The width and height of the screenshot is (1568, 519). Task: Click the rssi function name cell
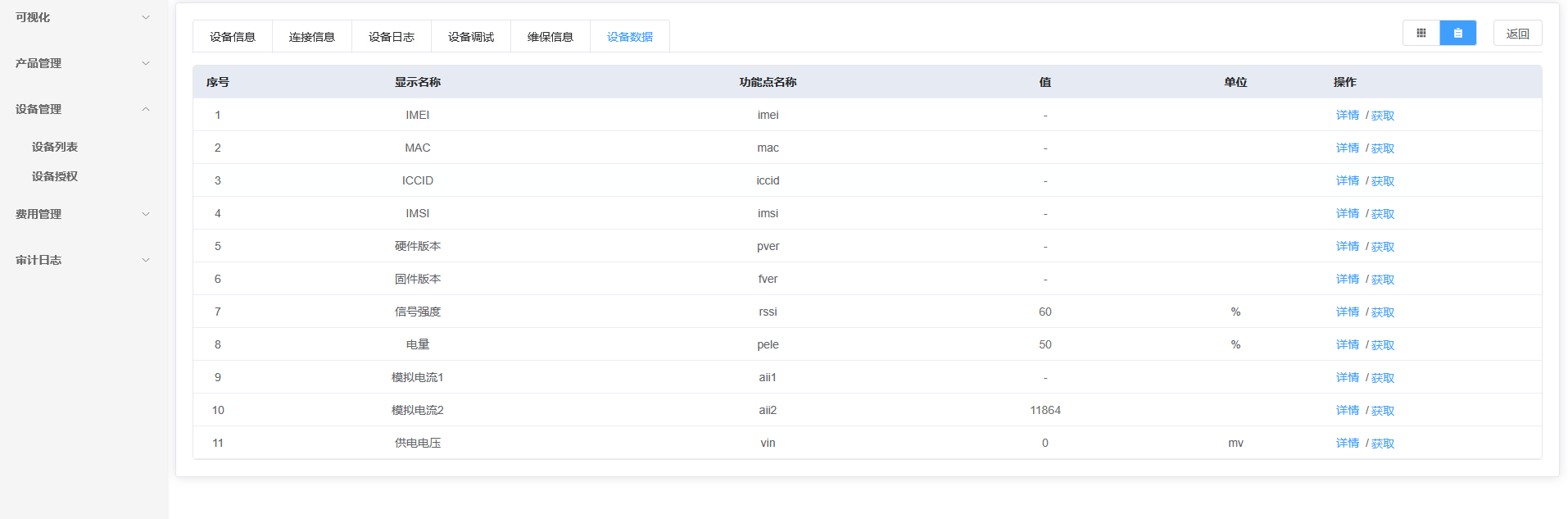pyautogui.click(x=768, y=312)
